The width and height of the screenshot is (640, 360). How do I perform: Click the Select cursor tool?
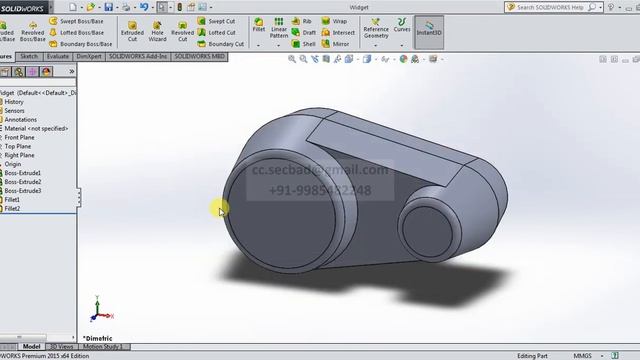click(162, 7)
